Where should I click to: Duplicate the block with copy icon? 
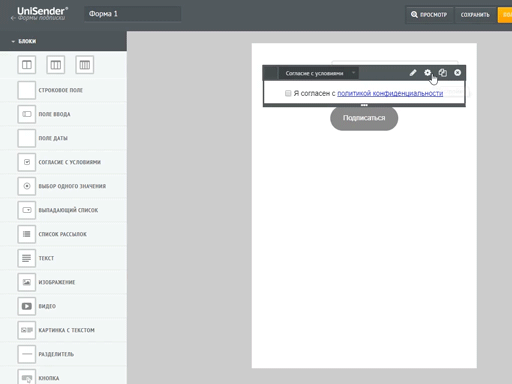[x=443, y=73]
